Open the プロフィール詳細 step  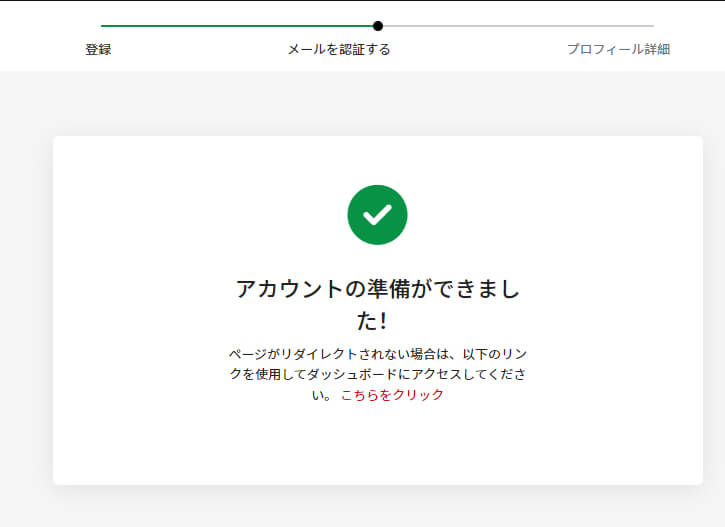coord(618,49)
